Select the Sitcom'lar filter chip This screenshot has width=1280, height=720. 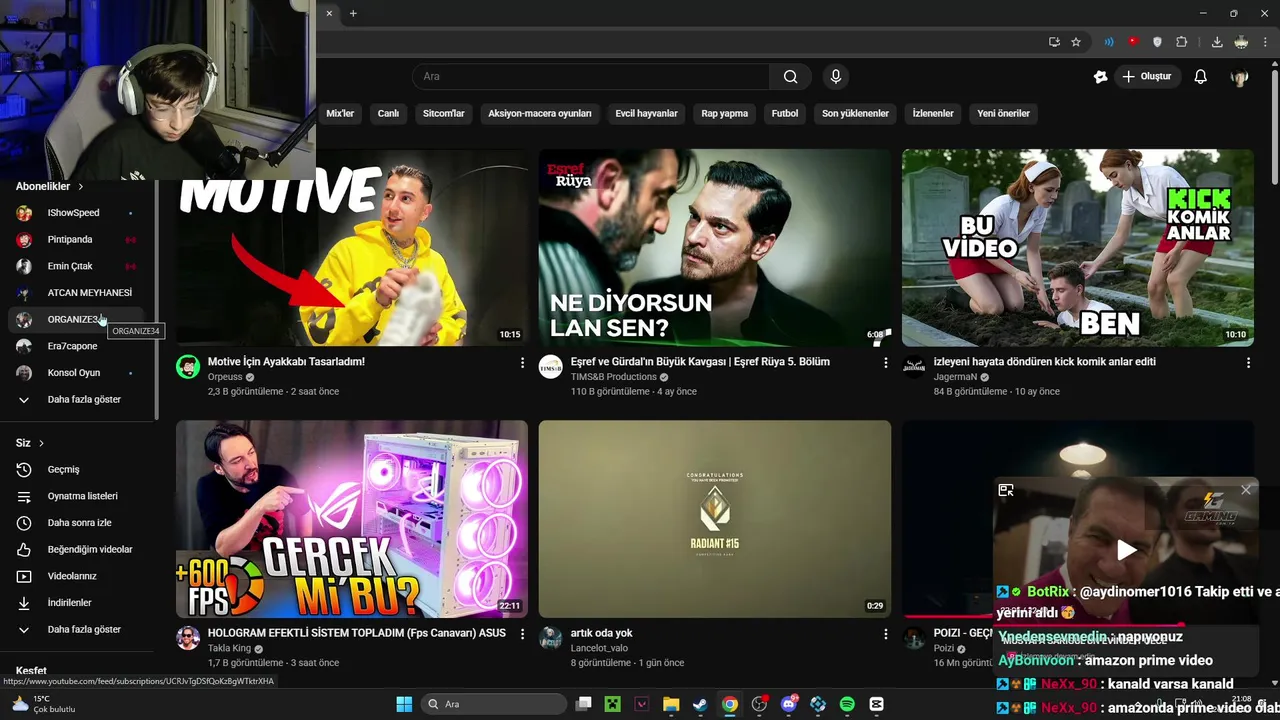tap(444, 113)
